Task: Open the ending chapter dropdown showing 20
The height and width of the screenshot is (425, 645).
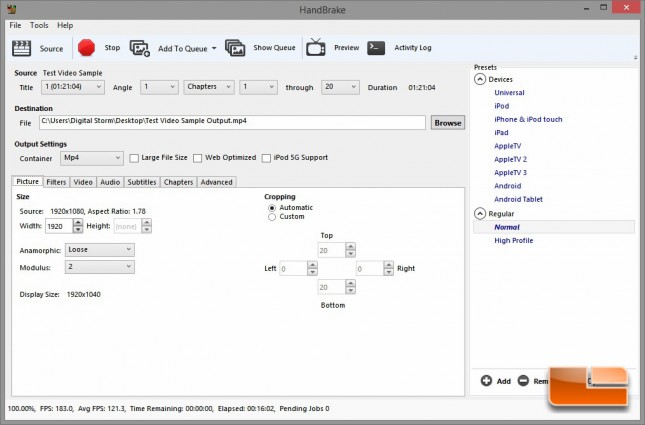Action: (340, 87)
